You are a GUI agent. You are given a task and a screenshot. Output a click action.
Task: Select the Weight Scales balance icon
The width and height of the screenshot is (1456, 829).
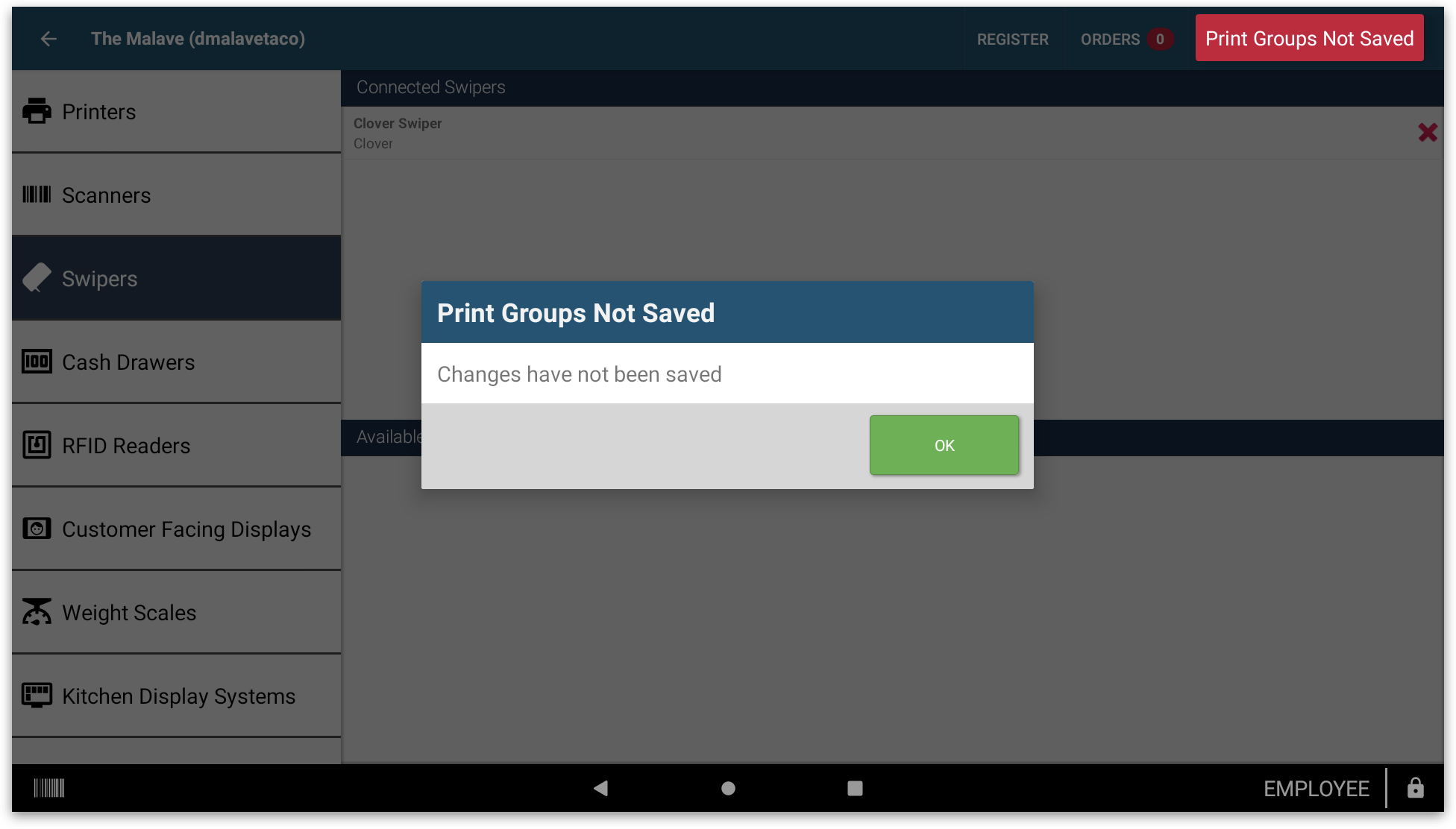pyautogui.click(x=37, y=612)
